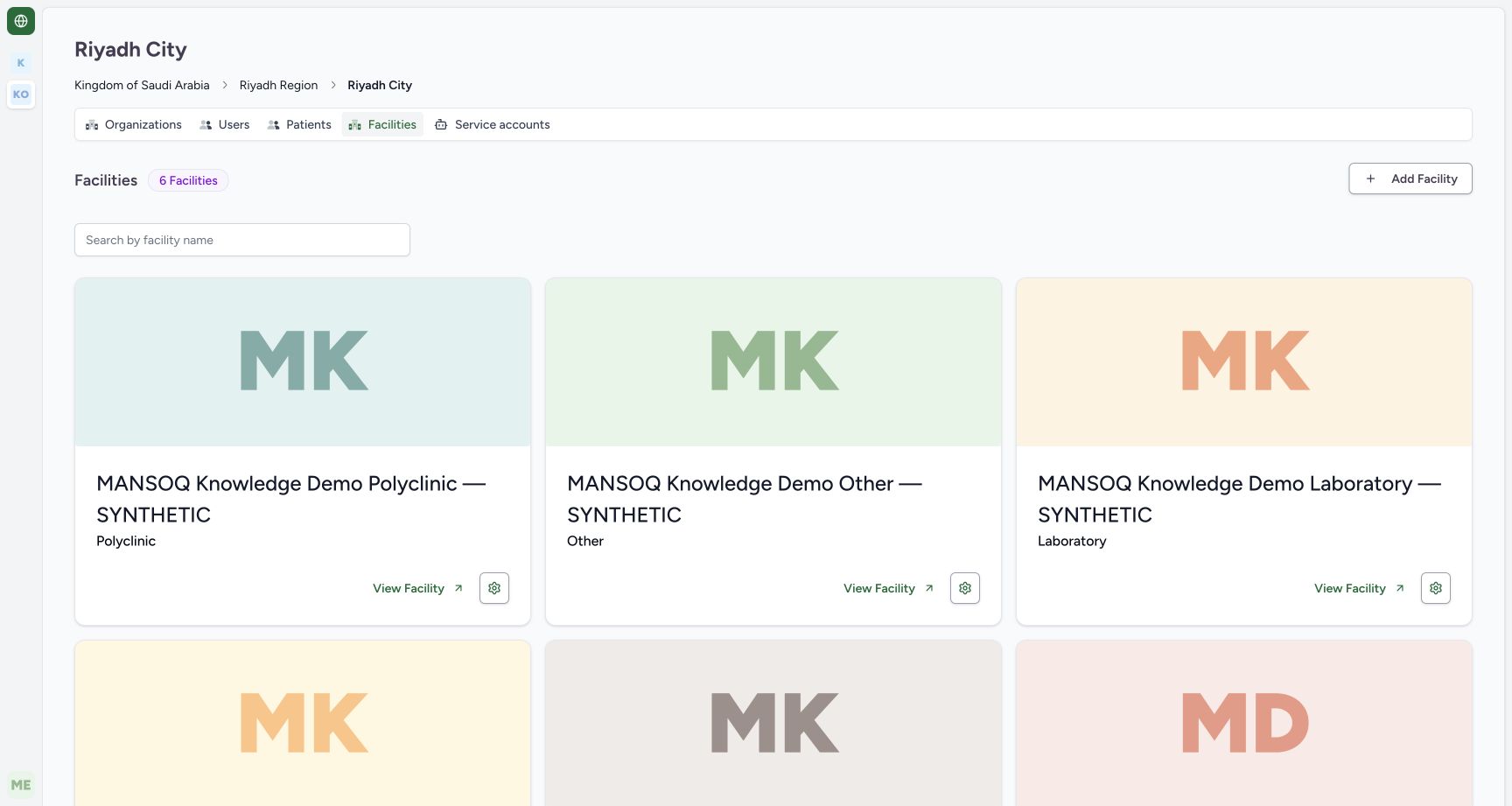The image size is (1512, 806).
Task: Select the Facilities tab label
Action: (x=392, y=124)
